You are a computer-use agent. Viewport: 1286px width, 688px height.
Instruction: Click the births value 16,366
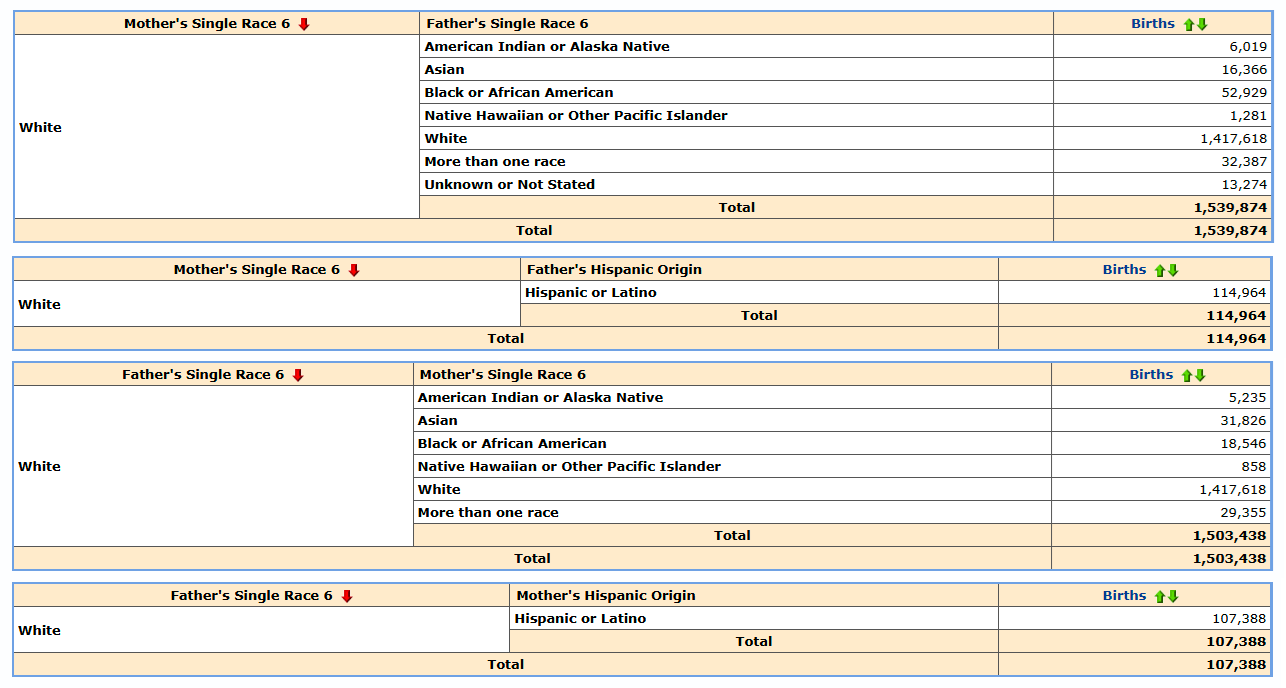[1244, 69]
